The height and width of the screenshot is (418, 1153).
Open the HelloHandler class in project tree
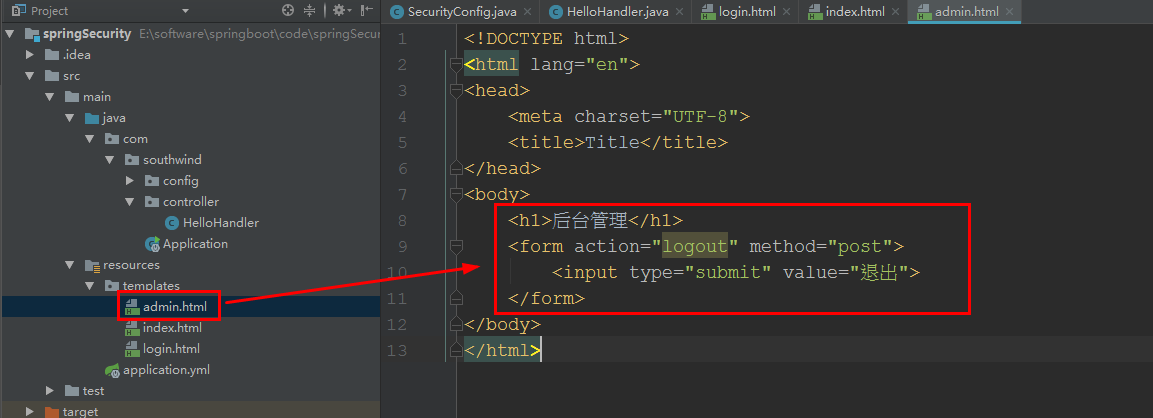[212, 222]
